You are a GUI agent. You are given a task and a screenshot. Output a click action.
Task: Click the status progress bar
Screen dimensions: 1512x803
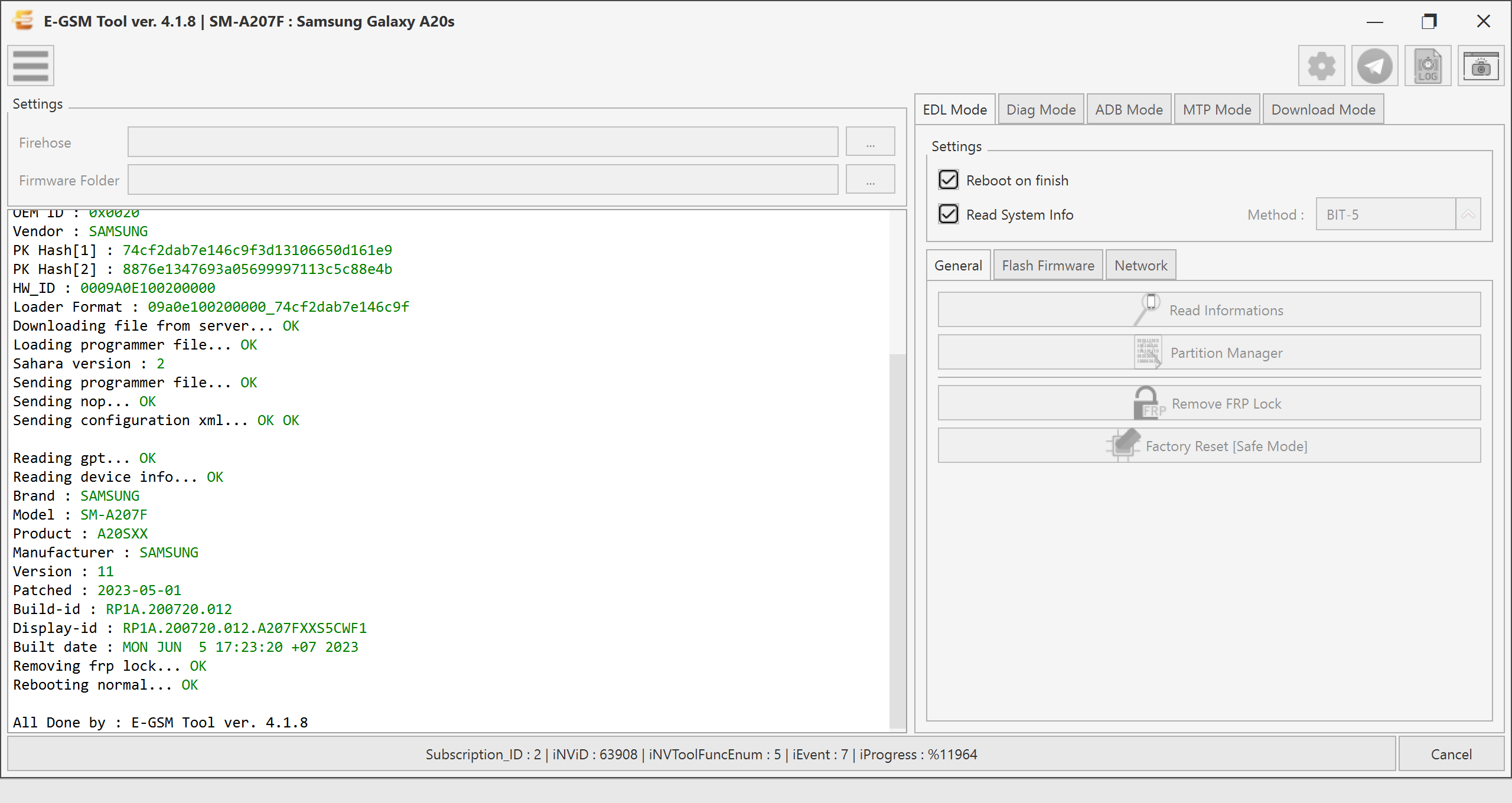click(x=702, y=754)
